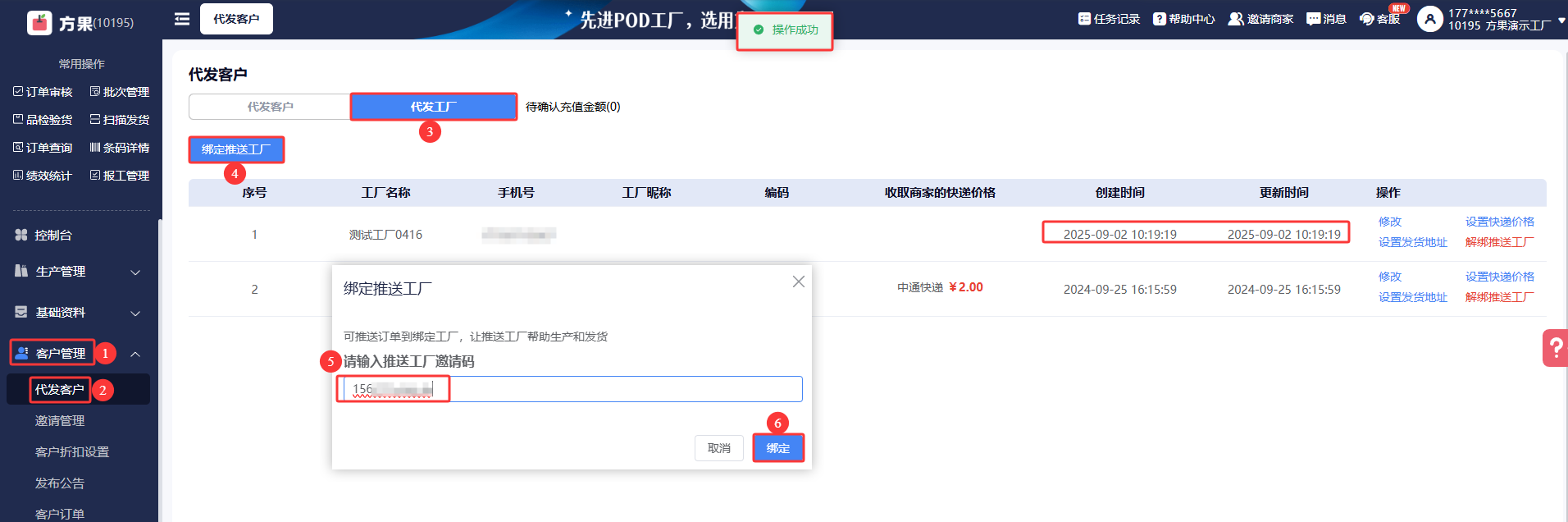Select 代发工厂 tab
Viewport: 1568px width, 522px height.
tap(433, 107)
